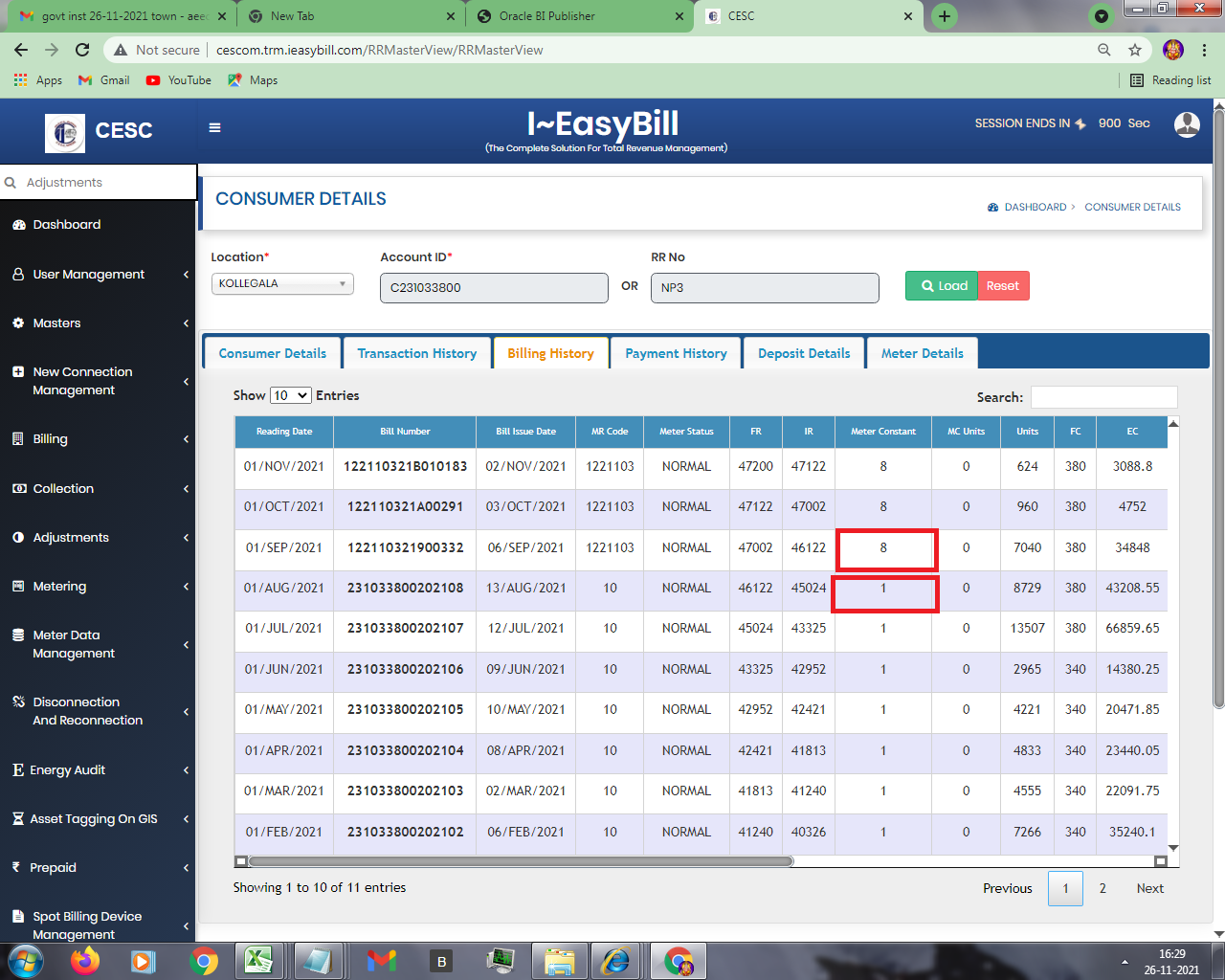
Task: Open Internet Explorer from the taskbar
Action: coord(614,960)
